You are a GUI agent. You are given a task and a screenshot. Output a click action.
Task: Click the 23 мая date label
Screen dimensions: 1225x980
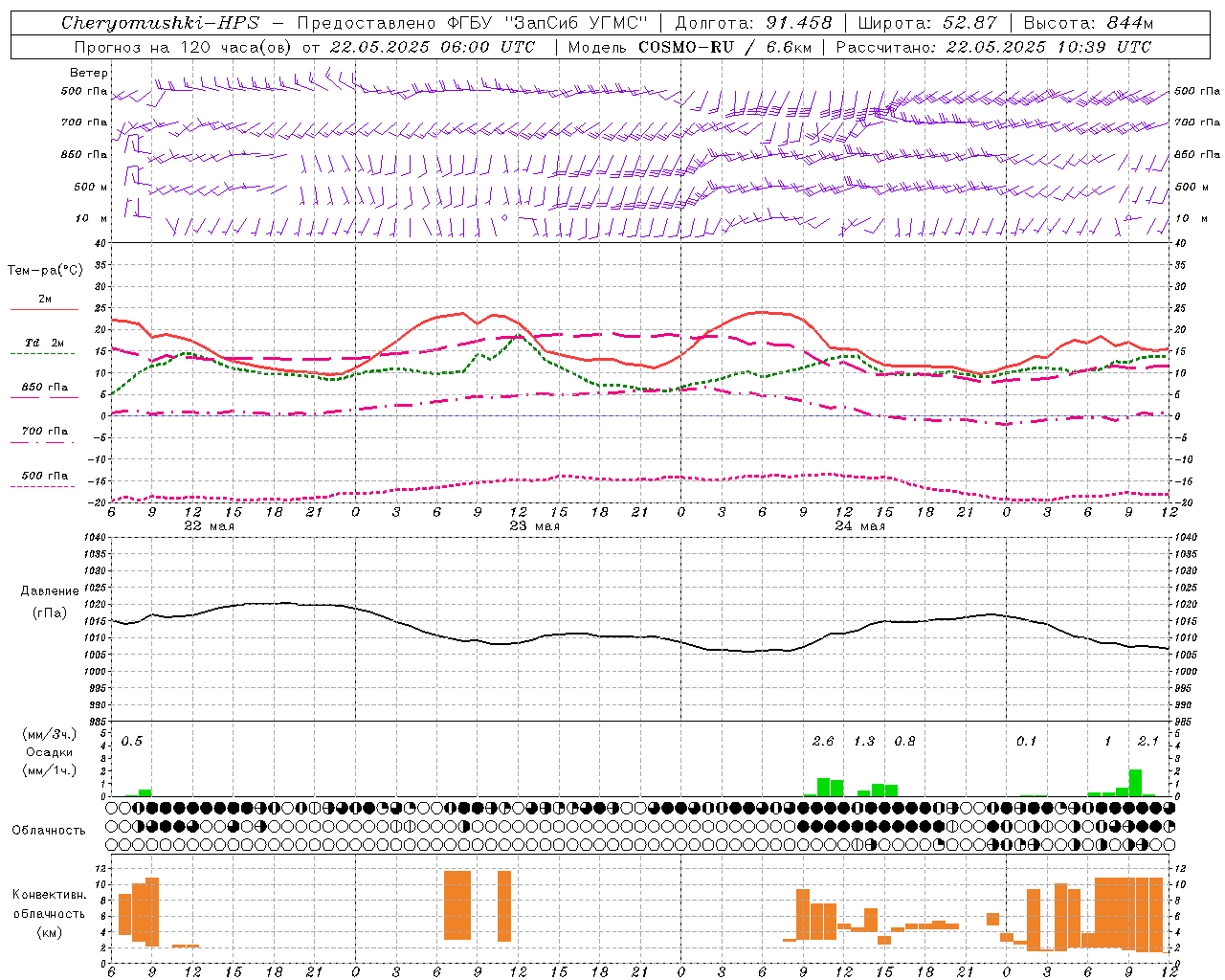(x=534, y=526)
